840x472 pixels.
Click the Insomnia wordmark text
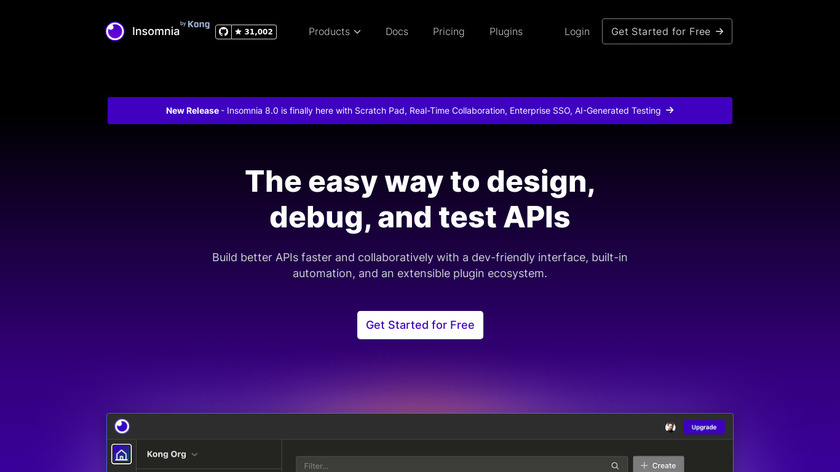point(156,32)
